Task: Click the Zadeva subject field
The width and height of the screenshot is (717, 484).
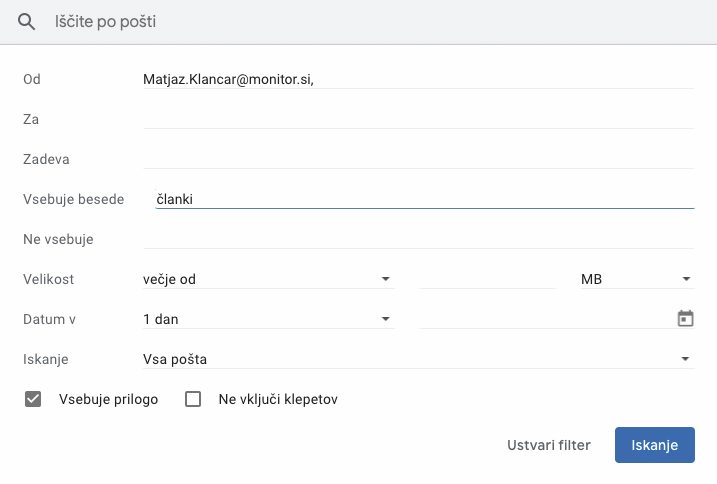Action: (x=418, y=159)
